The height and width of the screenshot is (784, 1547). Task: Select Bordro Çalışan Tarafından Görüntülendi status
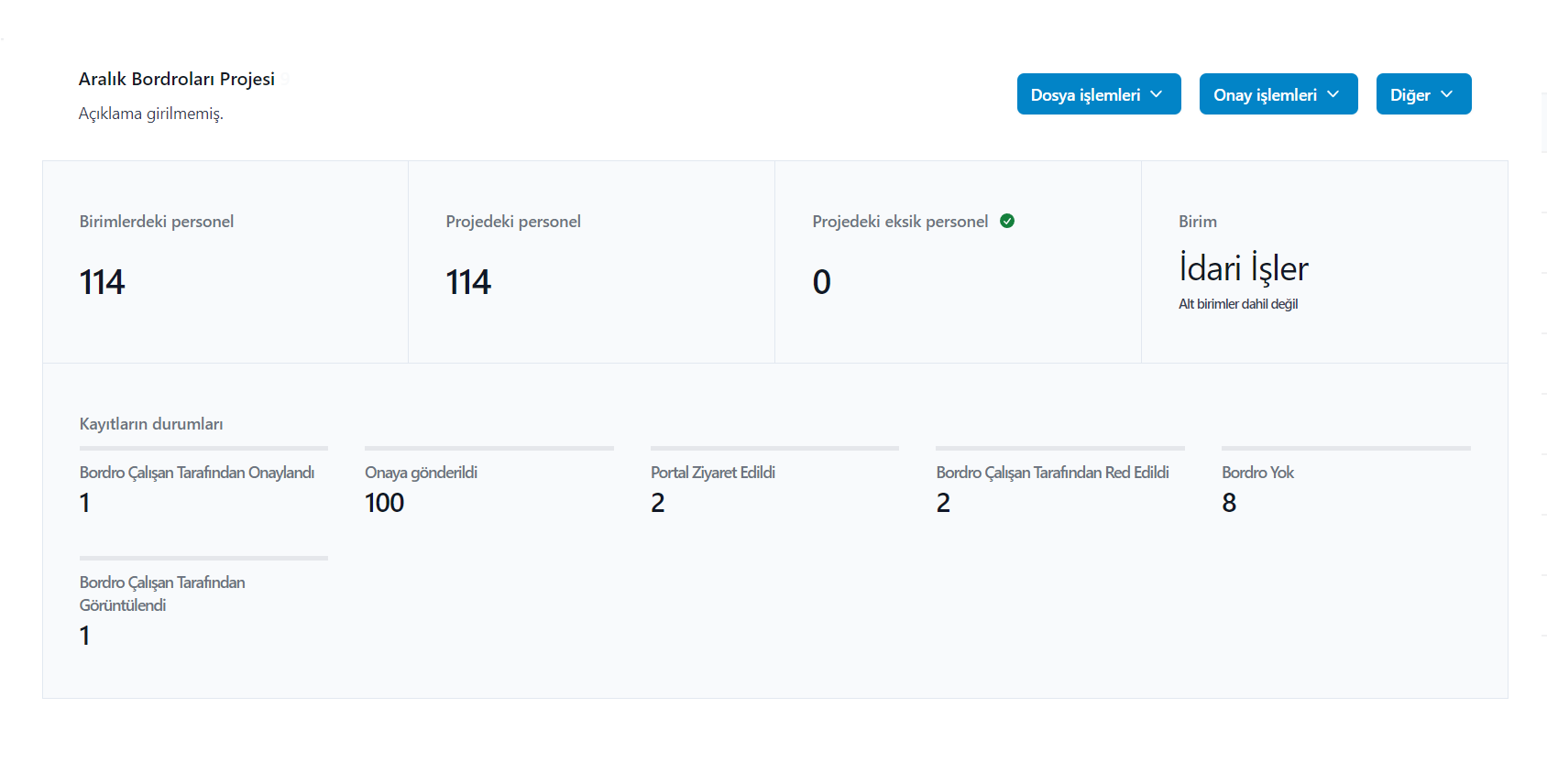(162, 593)
